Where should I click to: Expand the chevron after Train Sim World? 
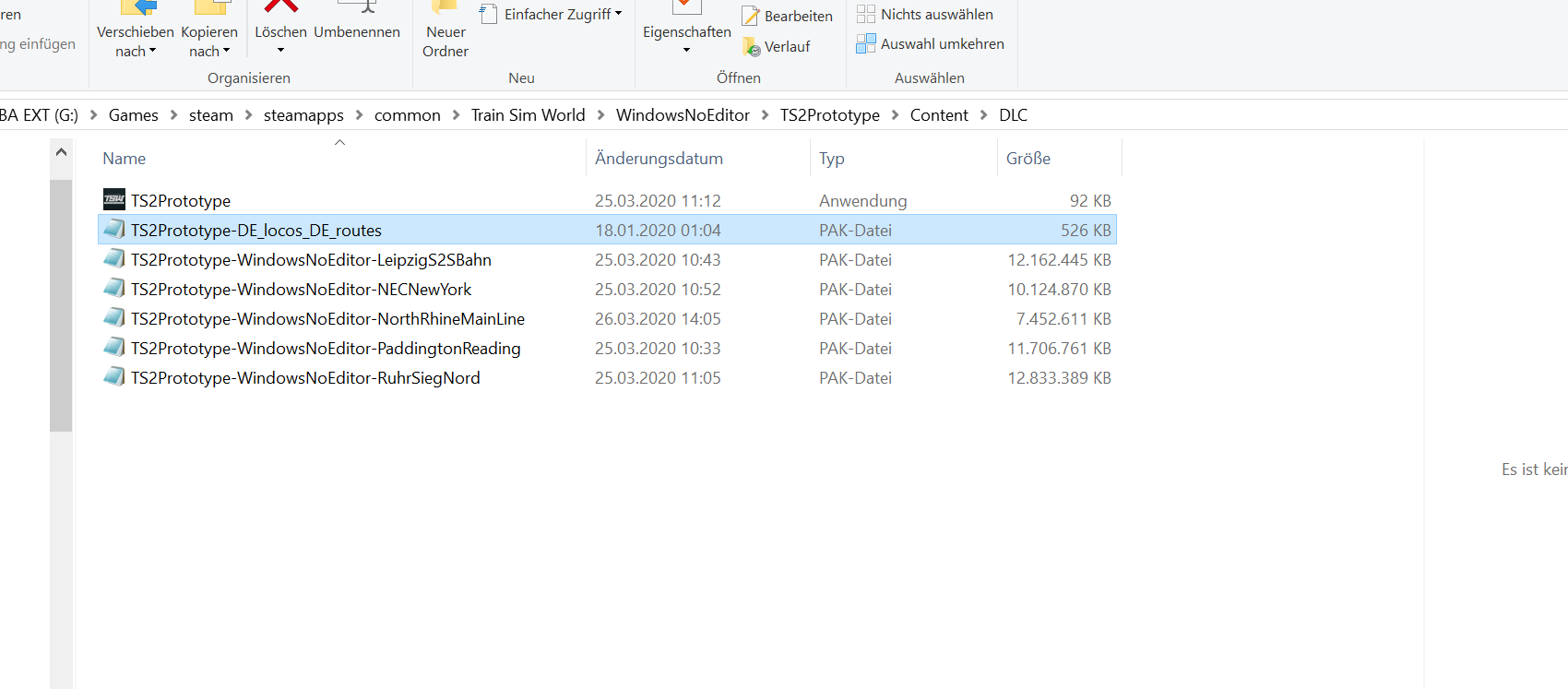click(x=600, y=115)
